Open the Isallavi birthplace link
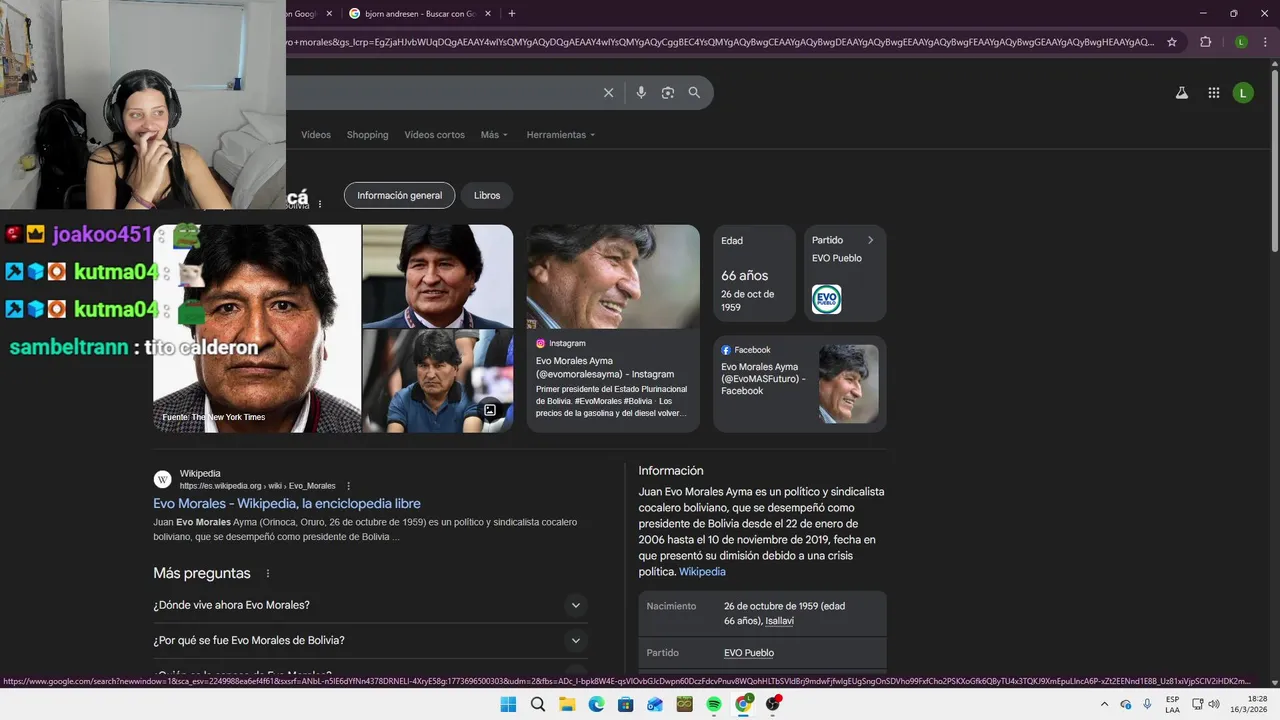The width and height of the screenshot is (1280, 720). tap(779, 621)
